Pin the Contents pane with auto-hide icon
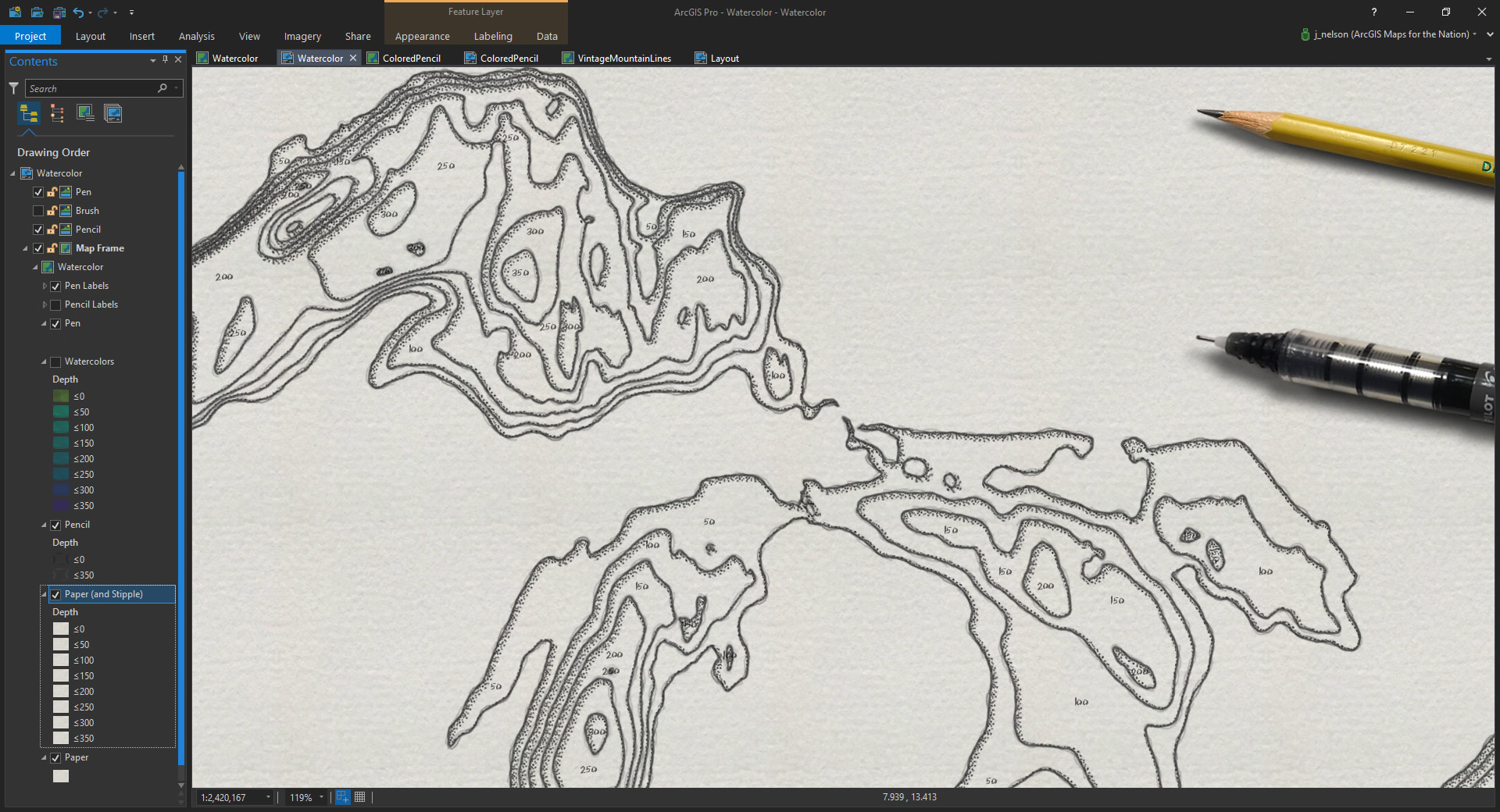1500x812 pixels. [x=165, y=59]
